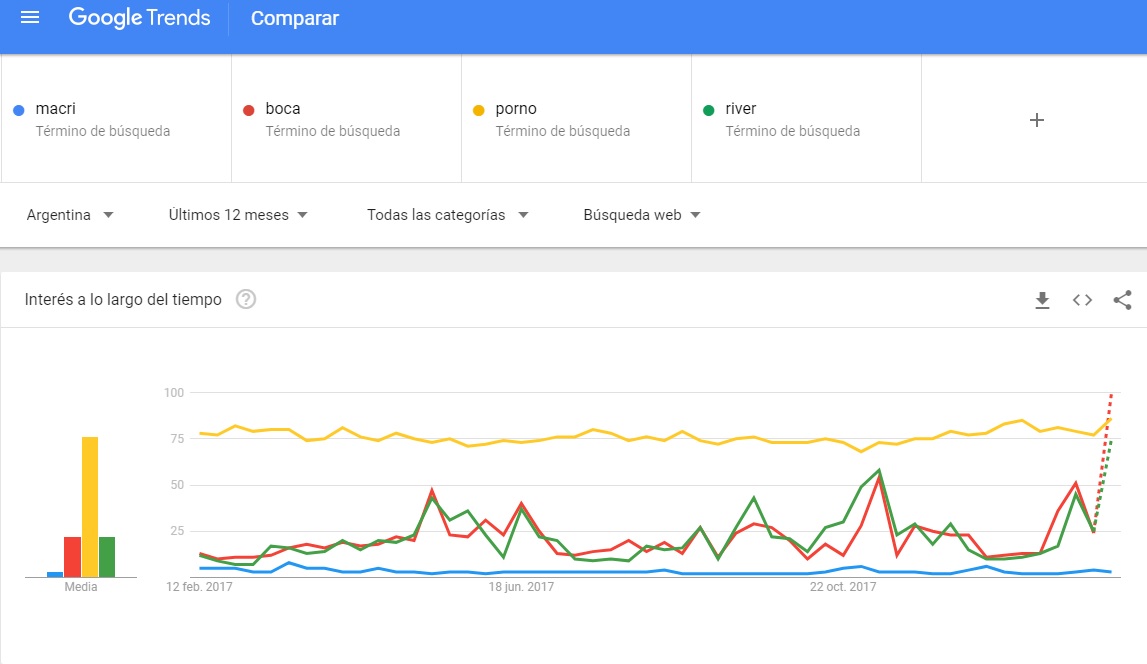
Task: Click the yellow Media average bar
Action: coord(90,507)
